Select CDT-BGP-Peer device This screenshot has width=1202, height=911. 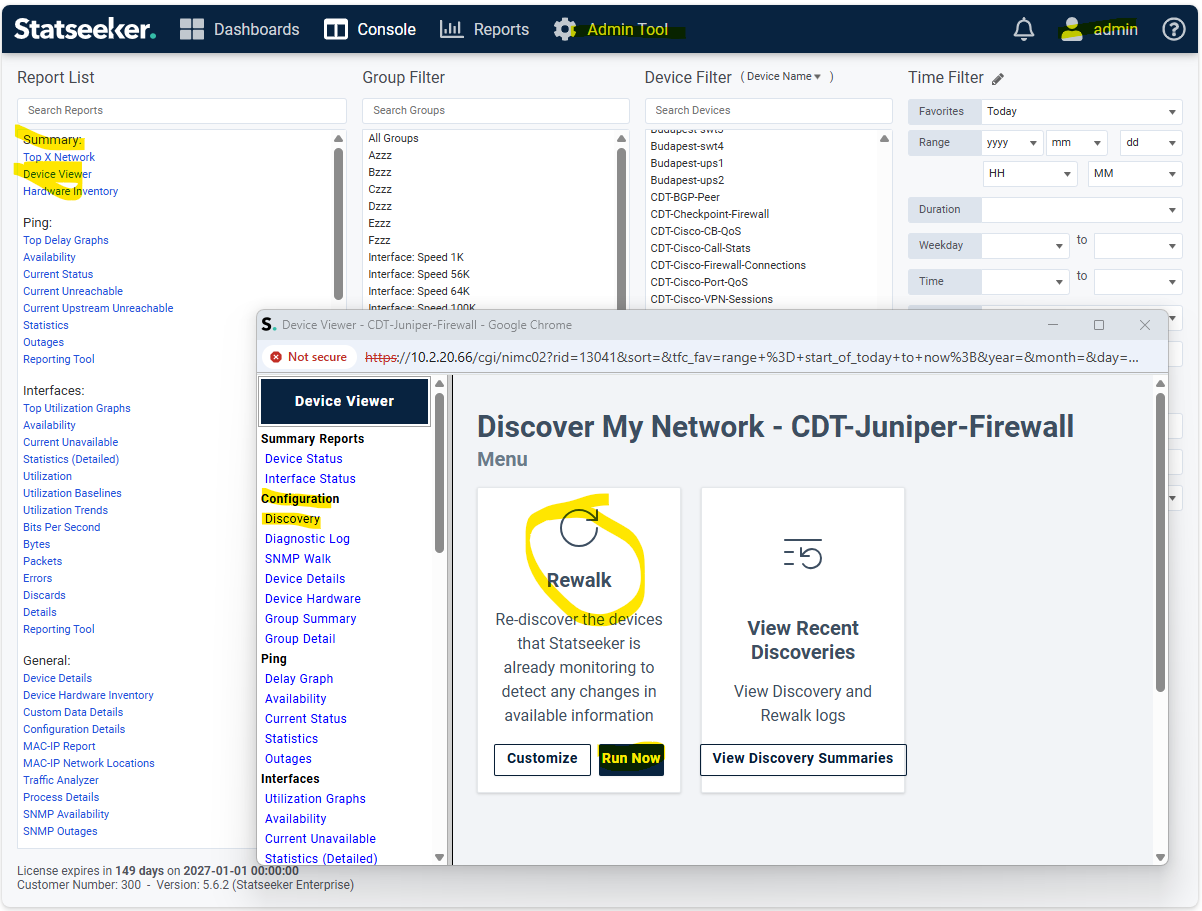[x=685, y=197]
